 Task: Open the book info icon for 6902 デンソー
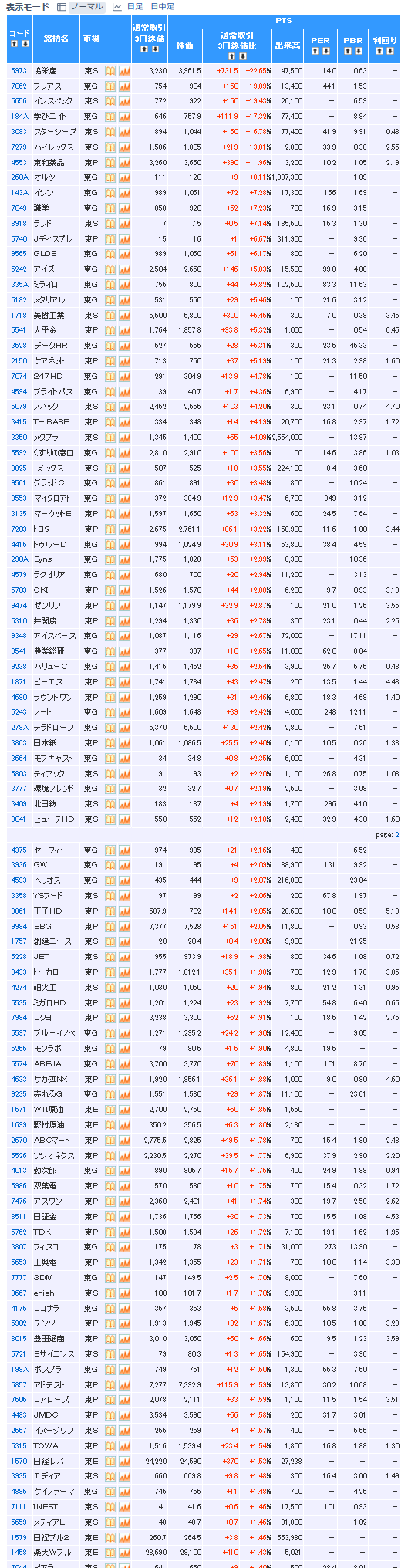[x=110, y=1323]
